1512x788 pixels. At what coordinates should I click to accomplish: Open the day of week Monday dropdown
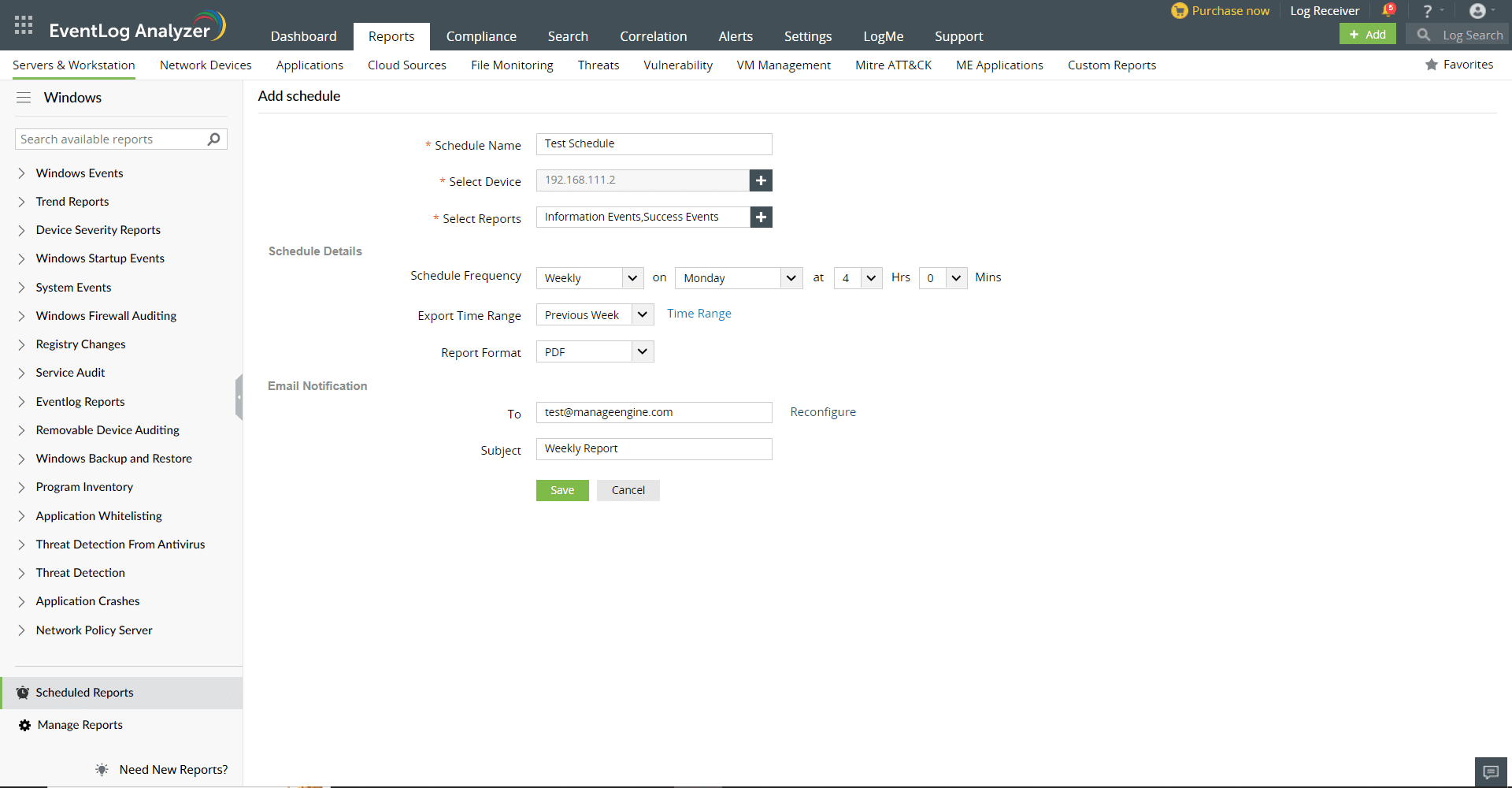[x=739, y=278]
